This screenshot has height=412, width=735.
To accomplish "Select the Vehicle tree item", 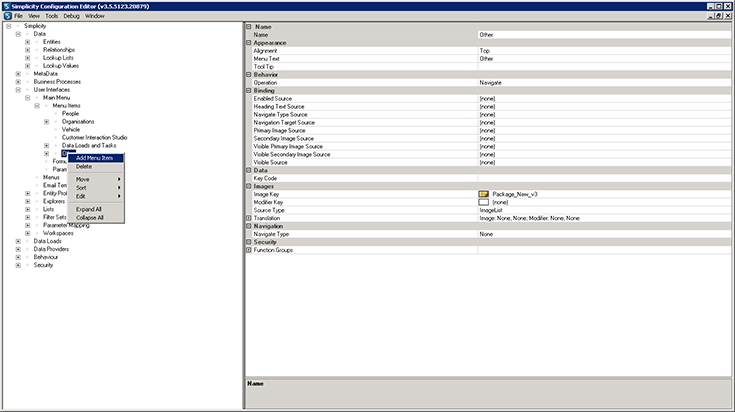I will click(x=71, y=129).
